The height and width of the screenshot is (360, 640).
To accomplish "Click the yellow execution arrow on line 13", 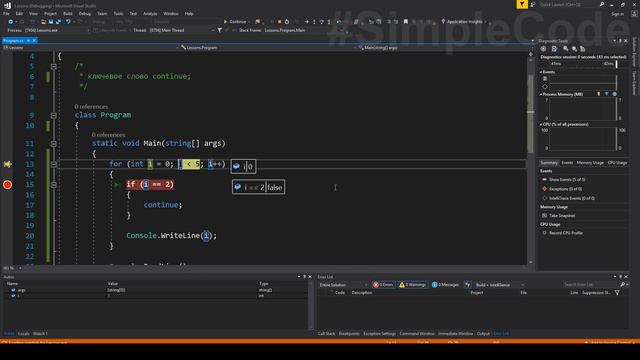I will [7, 164].
